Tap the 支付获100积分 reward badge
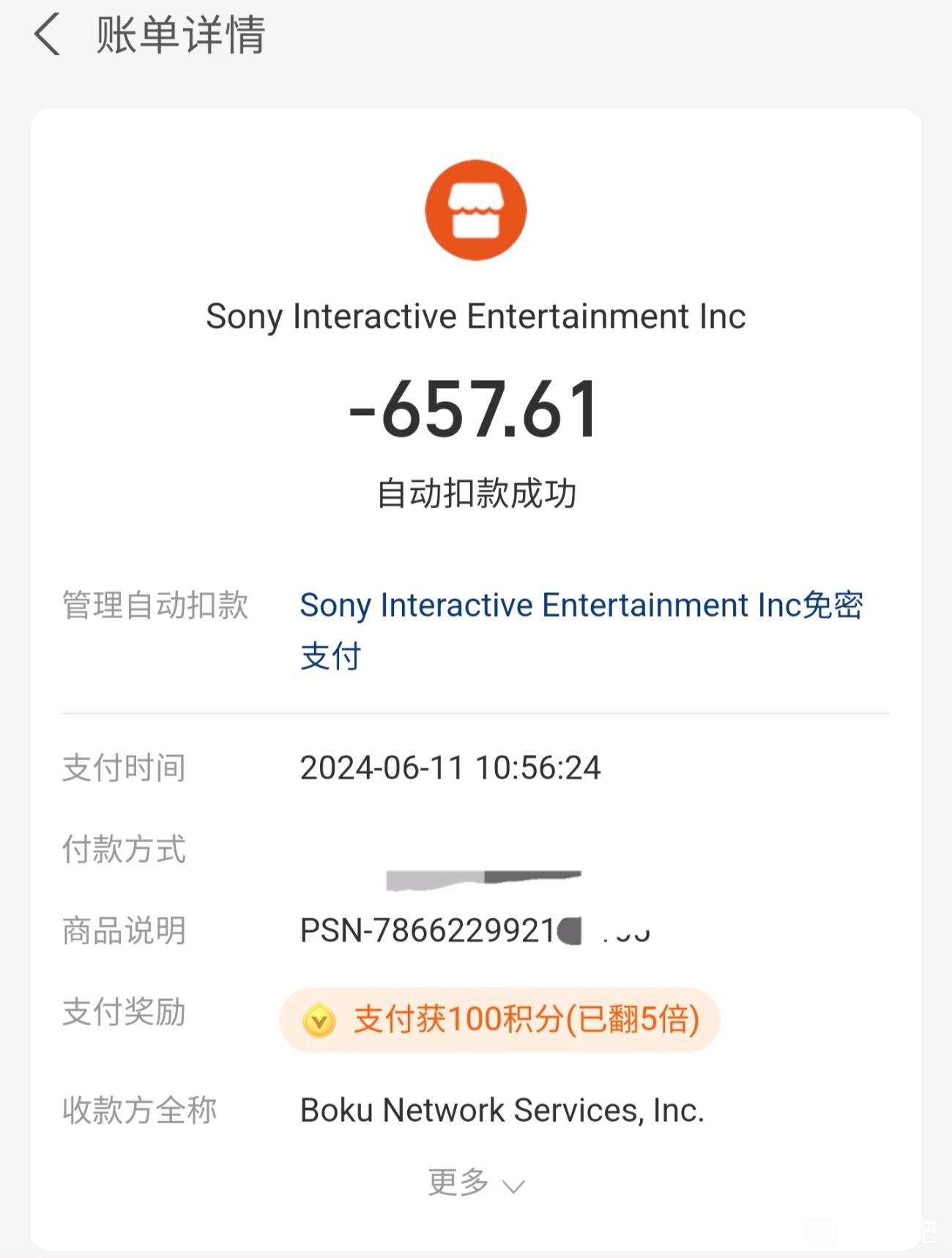The width and height of the screenshot is (952, 1258). coord(499,1020)
